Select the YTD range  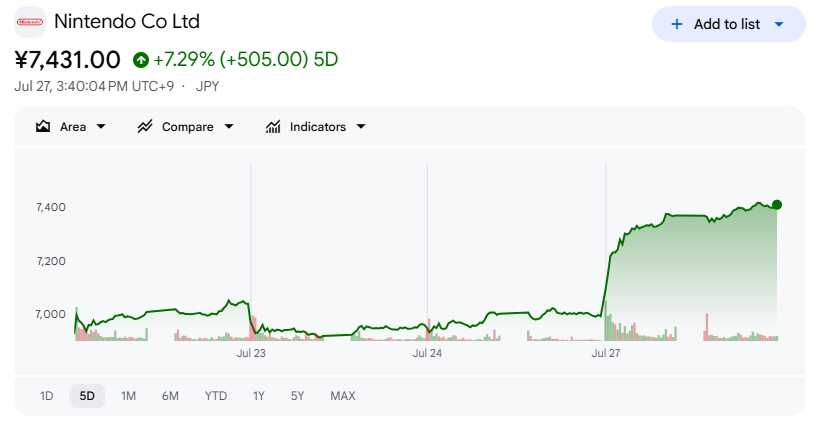tap(216, 396)
